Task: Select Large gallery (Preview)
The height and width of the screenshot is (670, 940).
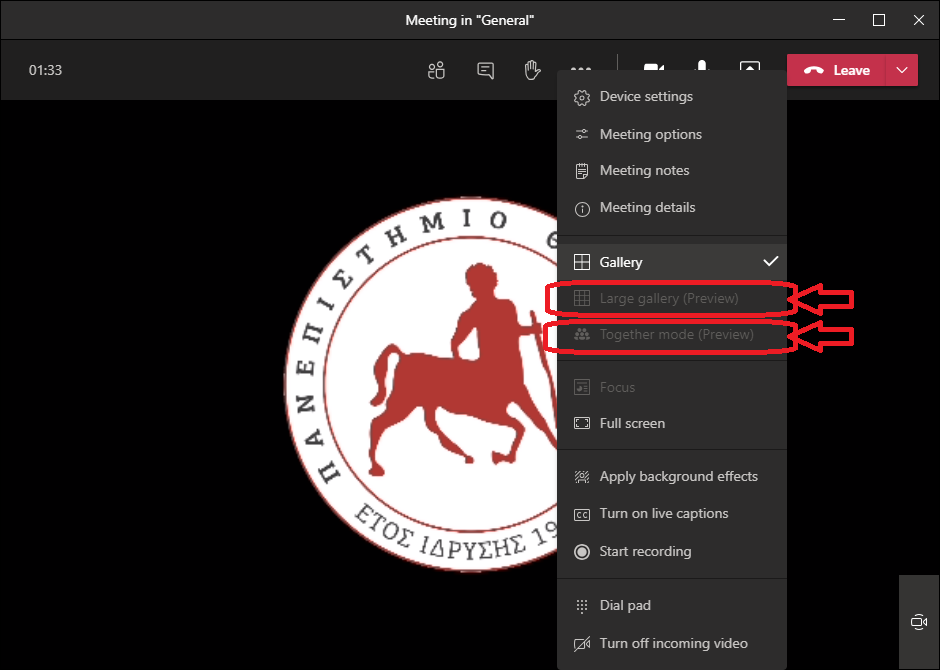Action: 672,298
